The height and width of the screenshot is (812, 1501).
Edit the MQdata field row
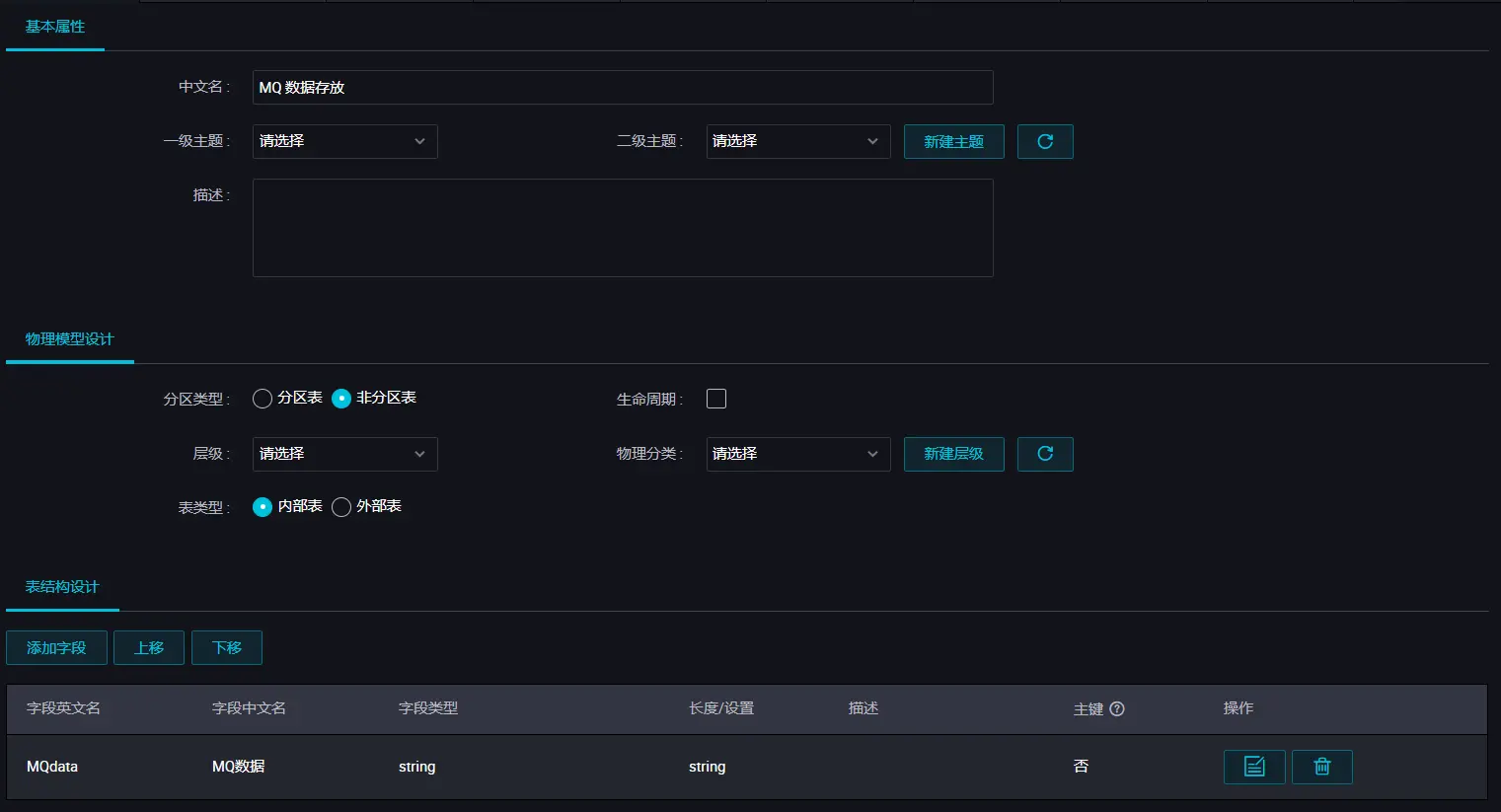1253,767
